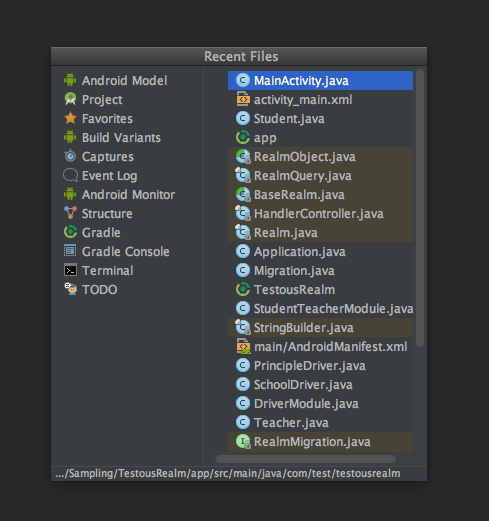Open Application.java
Screen dimensions: 489x521
(x=320, y=251)
